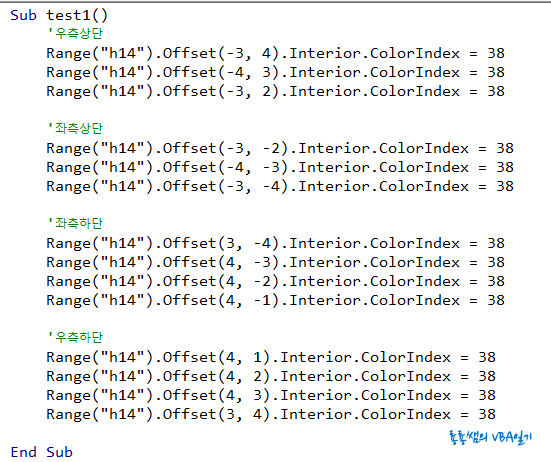Click the Offset(-3, -4) code line
551x462 pixels.
click(280, 186)
